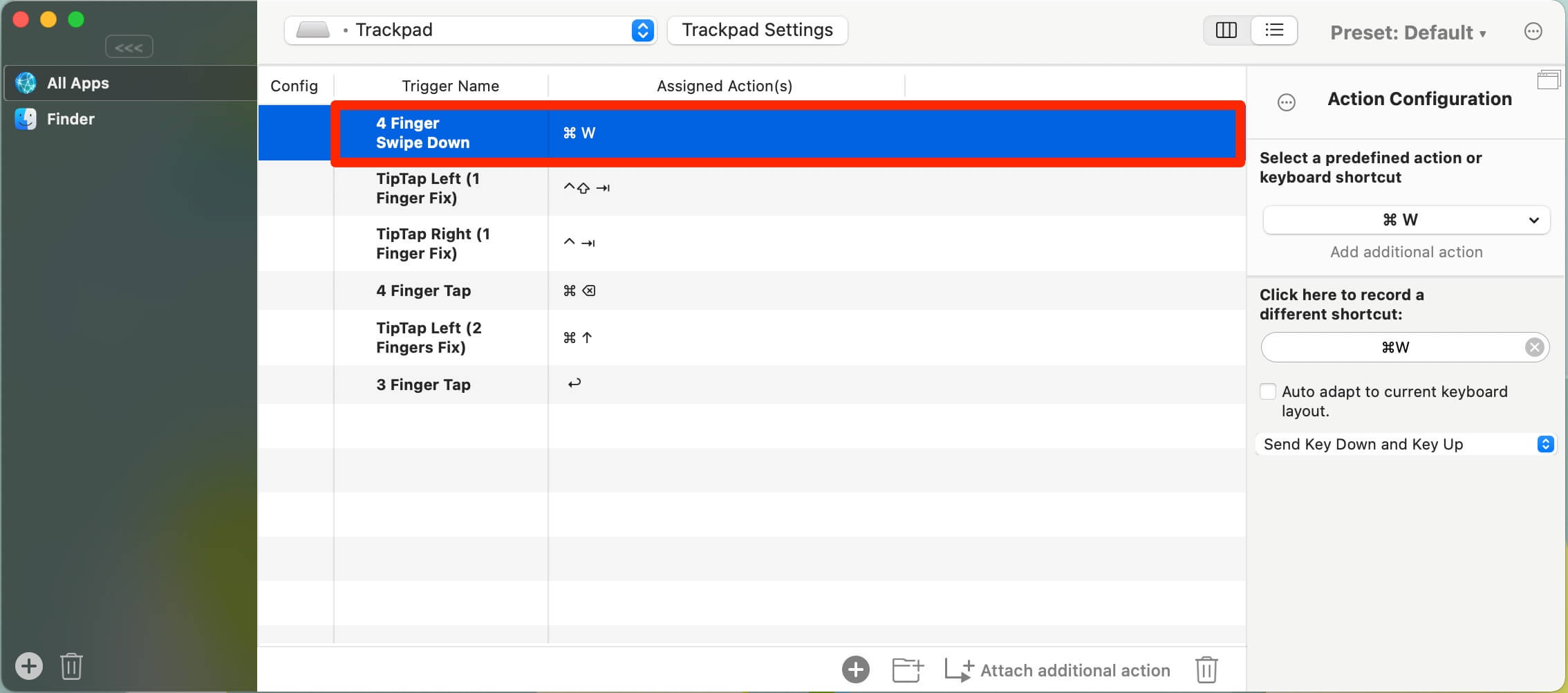Click the control-shift-tab assigned action

click(586, 188)
